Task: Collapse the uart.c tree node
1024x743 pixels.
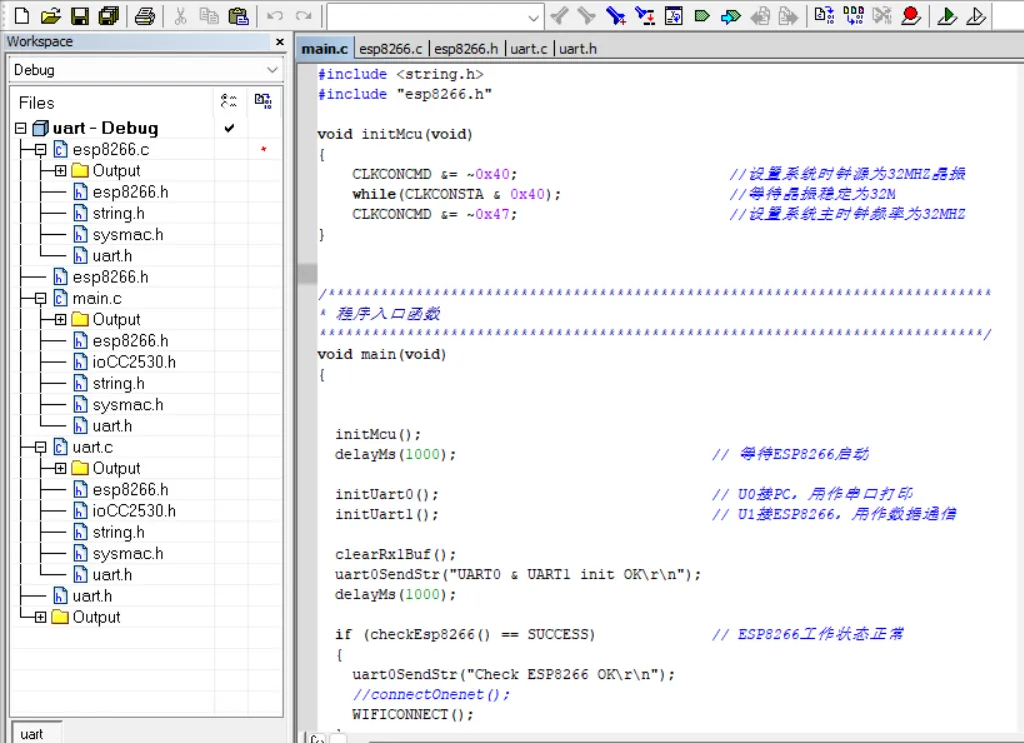Action: coord(40,447)
